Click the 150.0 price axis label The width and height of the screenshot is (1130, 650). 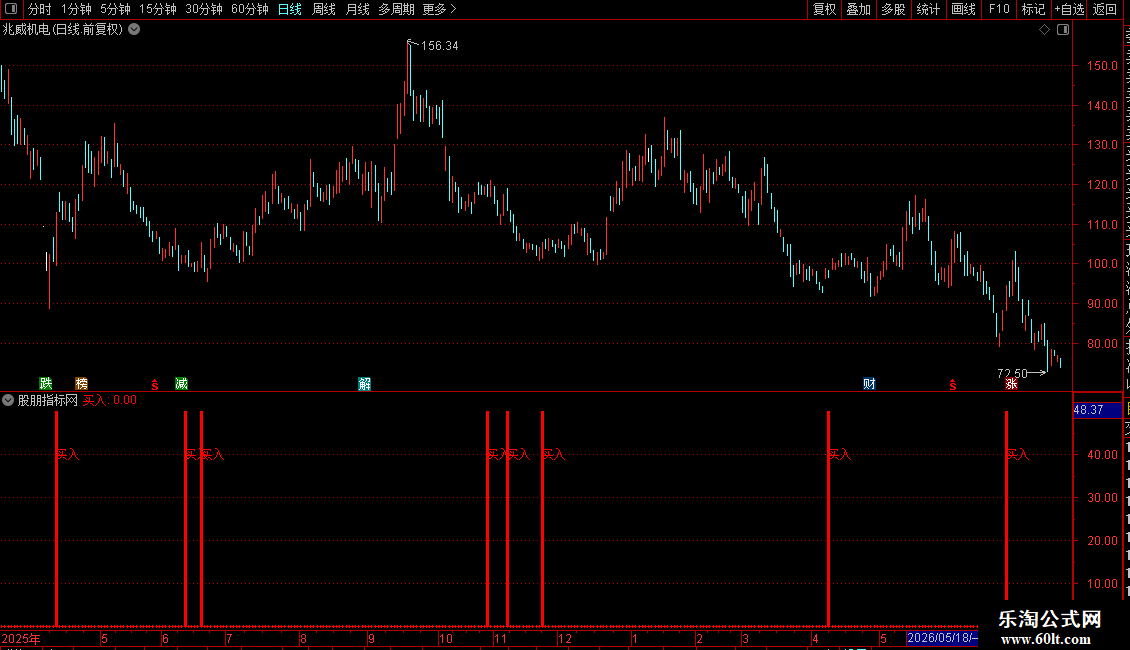pos(1102,66)
